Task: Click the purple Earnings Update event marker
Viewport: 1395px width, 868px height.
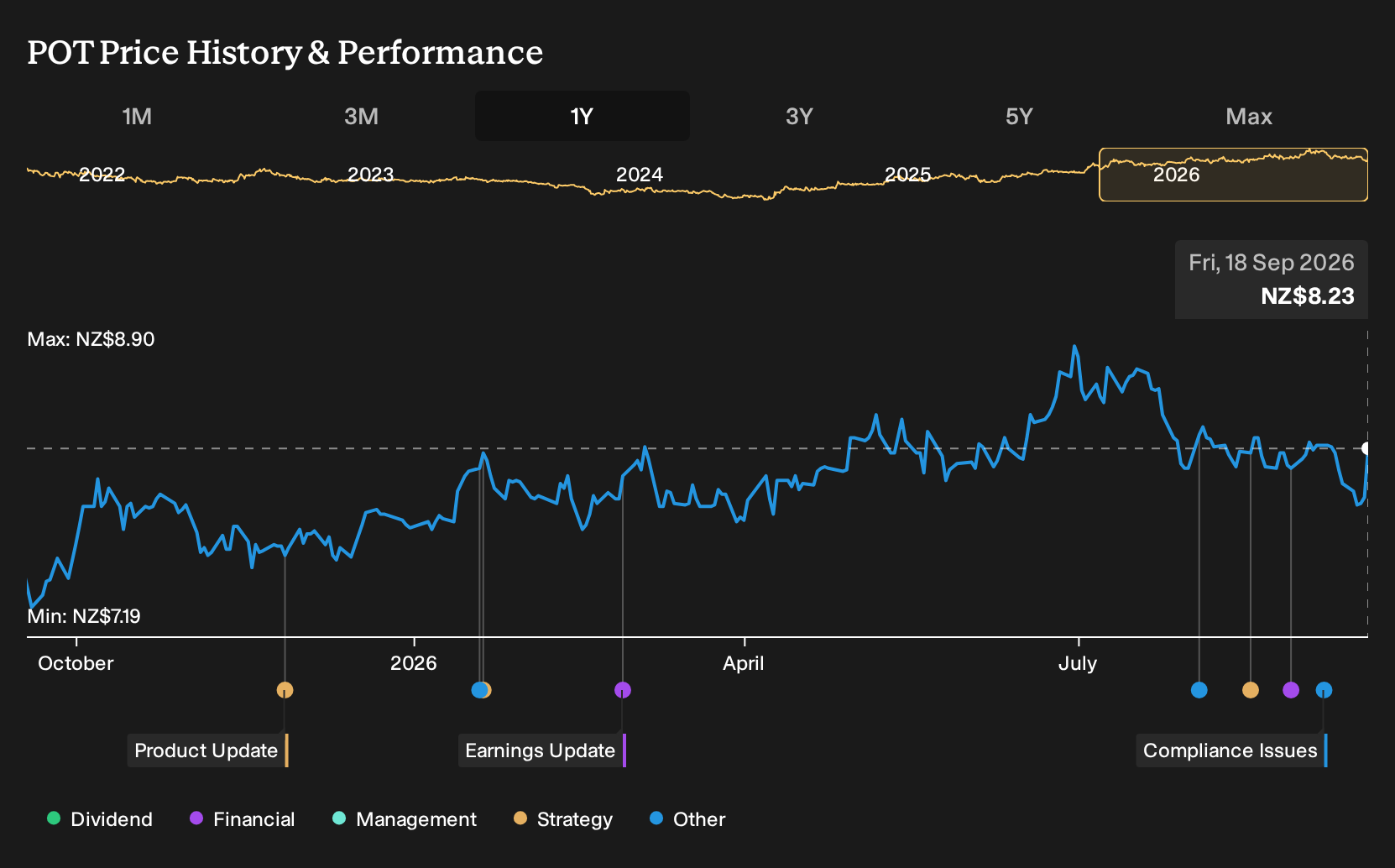Action: pos(622,690)
